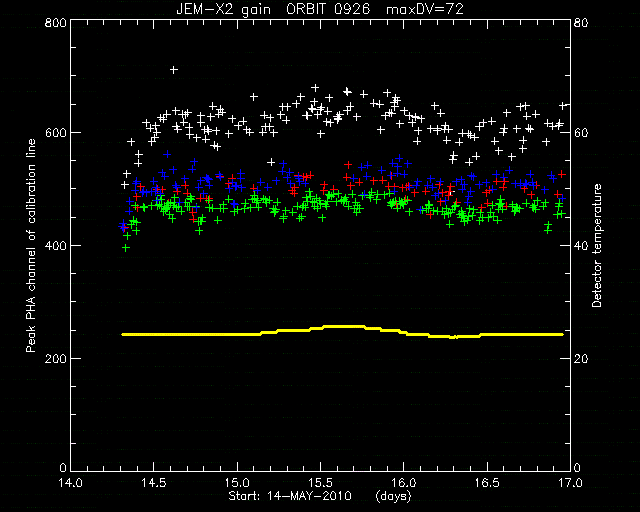The image size is (640, 512).
Task: Click the left axis label 800
Action: (x=55, y=22)
